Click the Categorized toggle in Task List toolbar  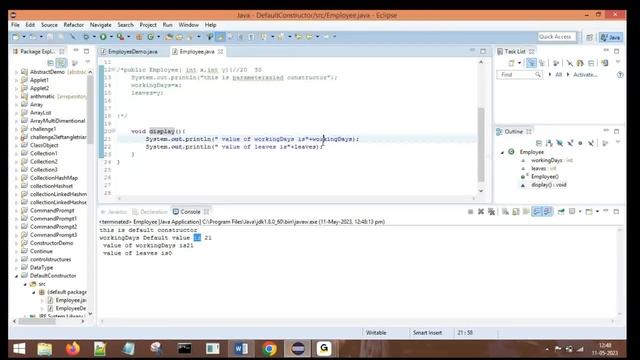[x=531, y=63]
